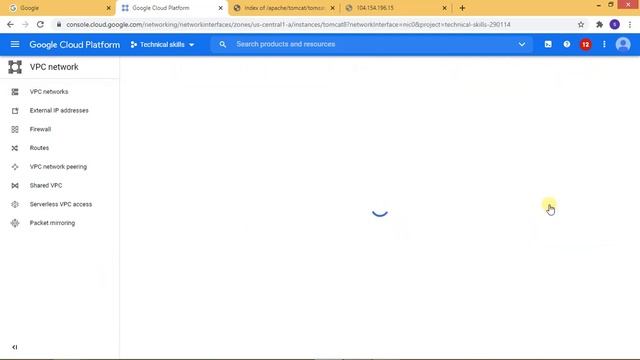Open the Google account avatar

[x=623, y=44]
